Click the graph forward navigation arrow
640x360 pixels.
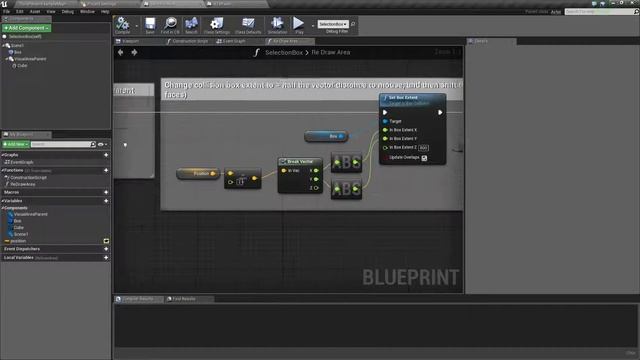point(134,52)
